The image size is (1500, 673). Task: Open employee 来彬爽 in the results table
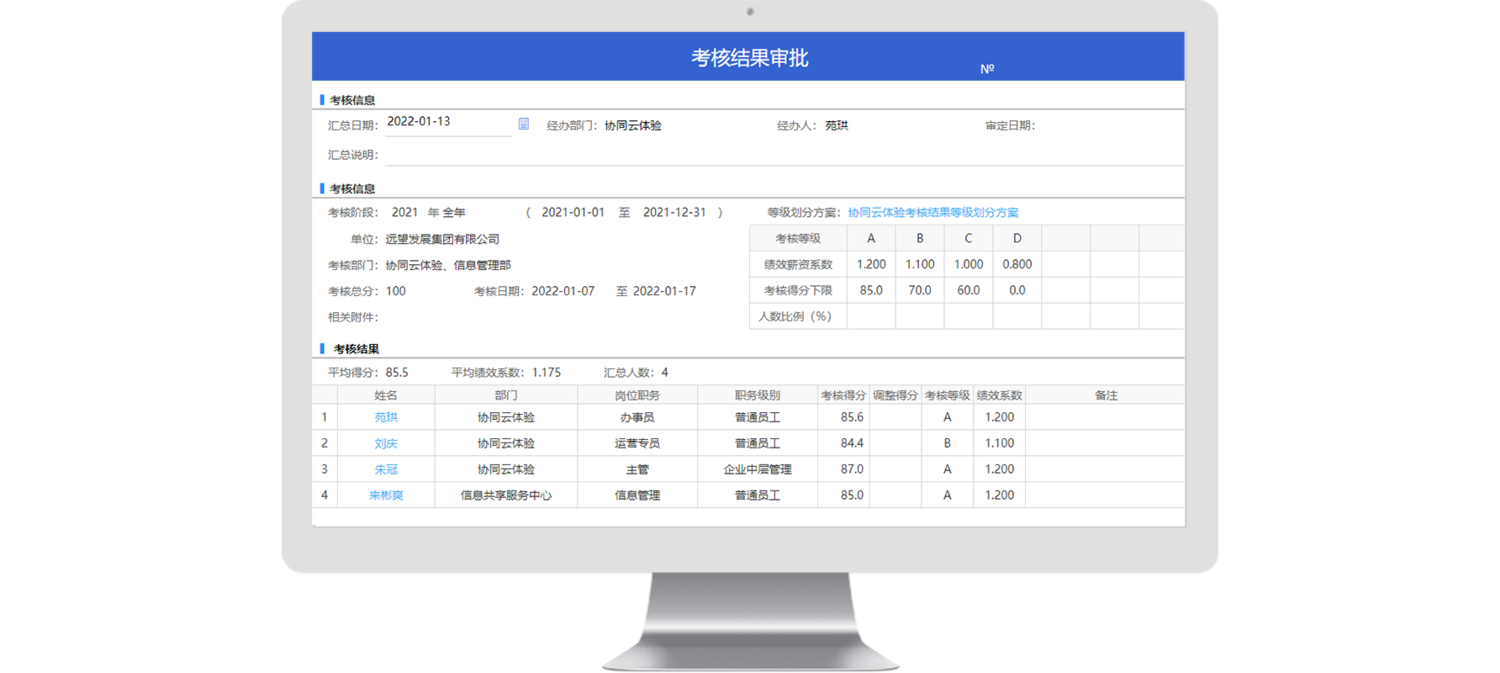tap(386, 496)
